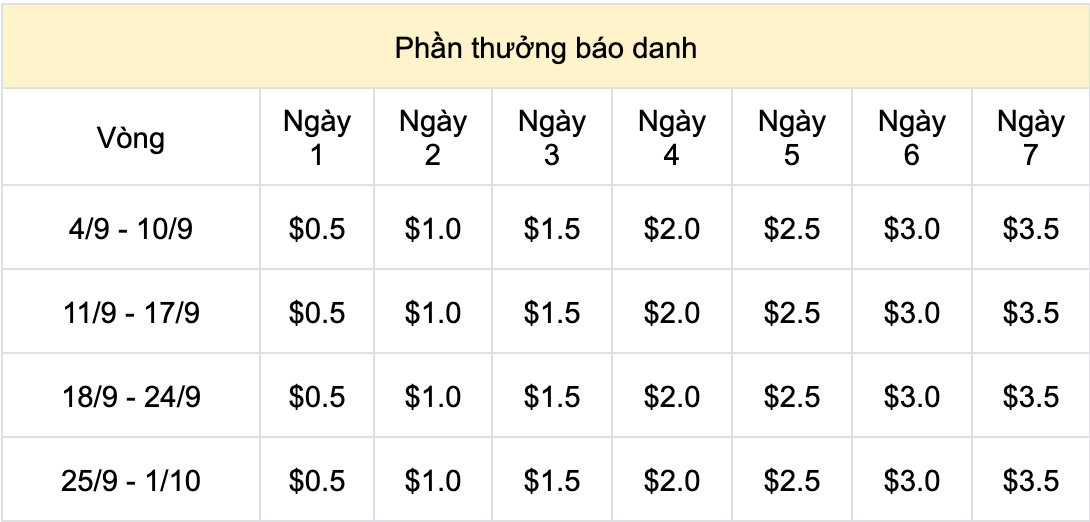The image size is (1090, 522).
Task: Select the $1.5 cell in row 25/9 - 1/10
Action: pos(552,481)
